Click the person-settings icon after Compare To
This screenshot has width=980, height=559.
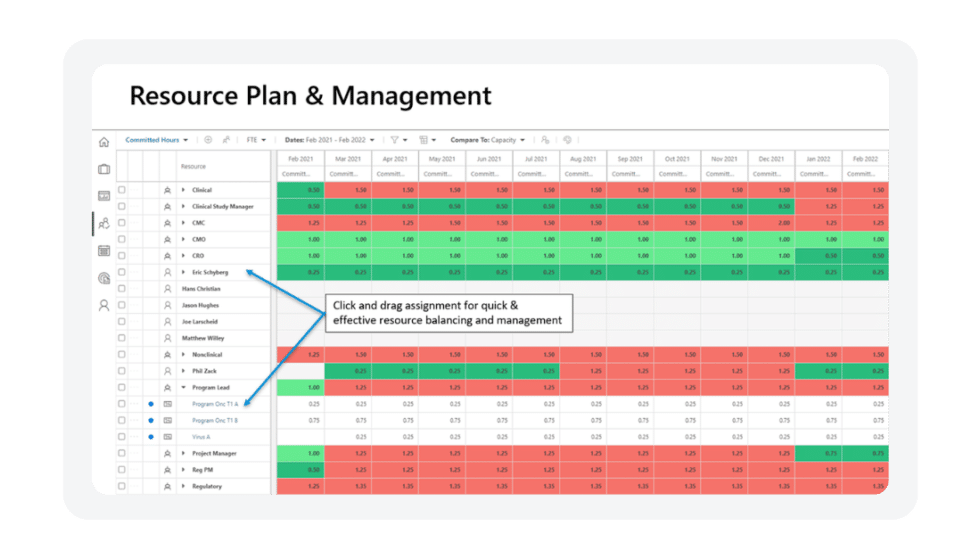tap(545, 140)
